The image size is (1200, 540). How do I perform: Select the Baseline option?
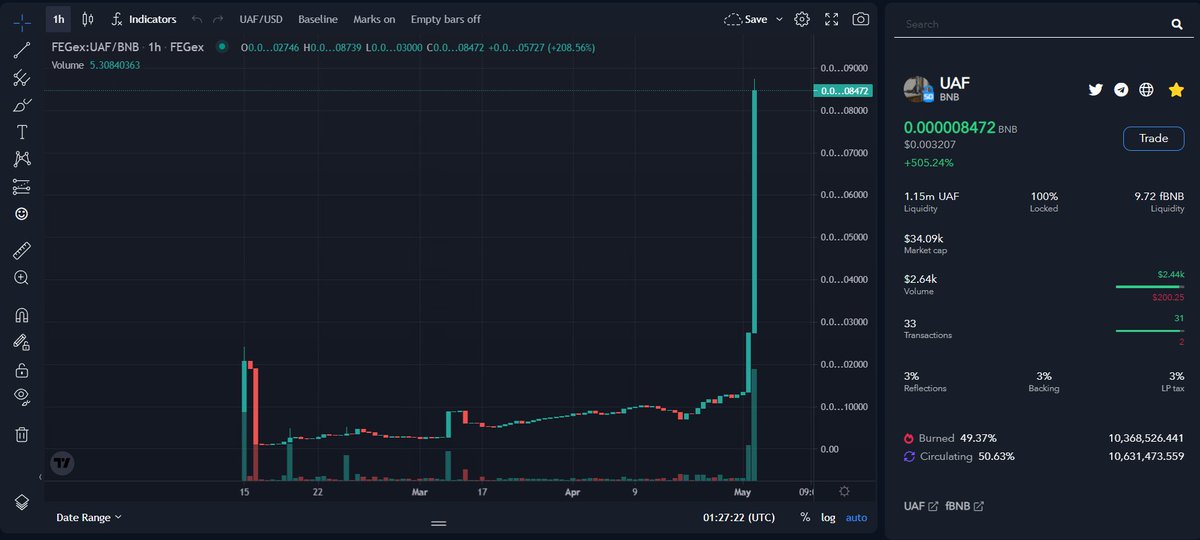click(318, 19)
